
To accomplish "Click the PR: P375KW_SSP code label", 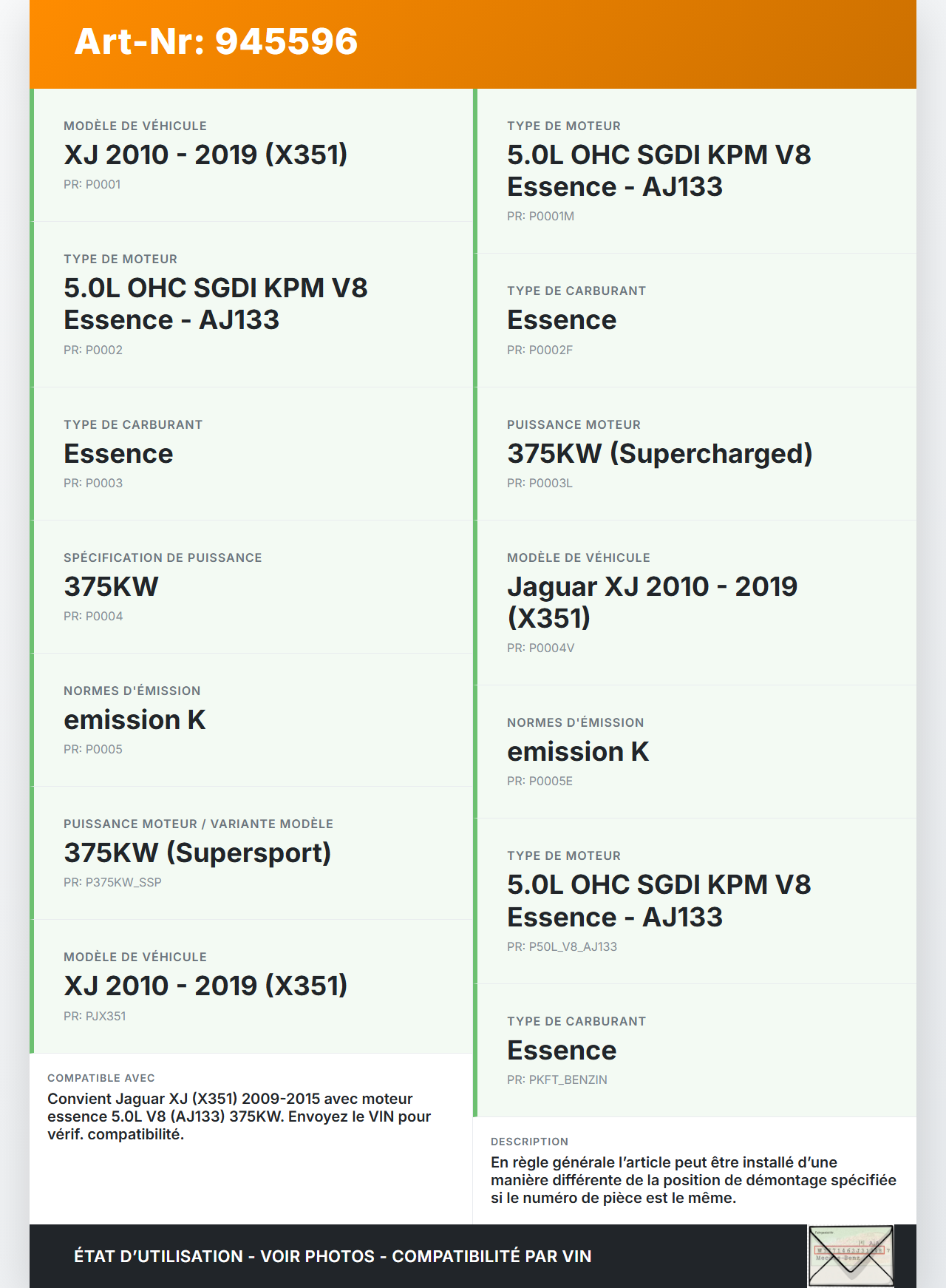I will click(112, 882).
